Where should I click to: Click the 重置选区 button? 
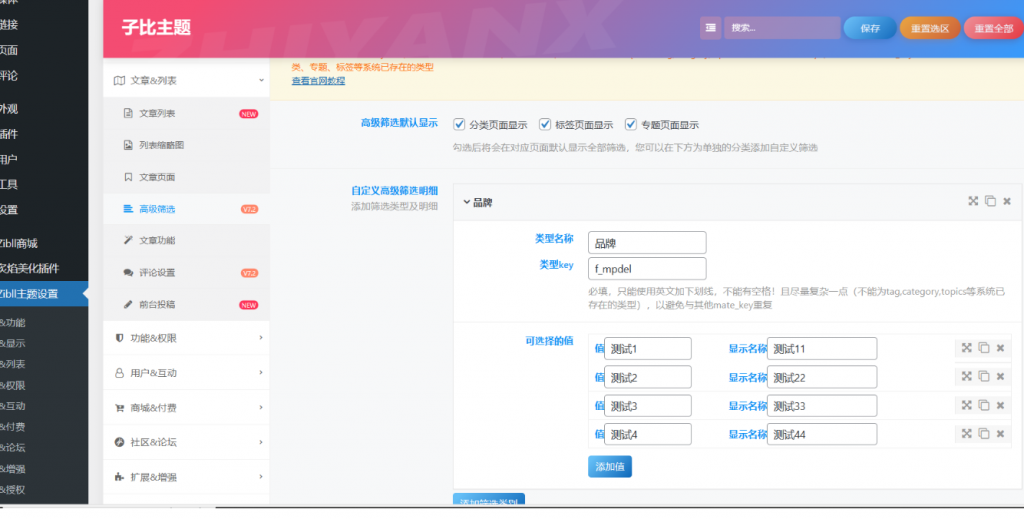930,28
